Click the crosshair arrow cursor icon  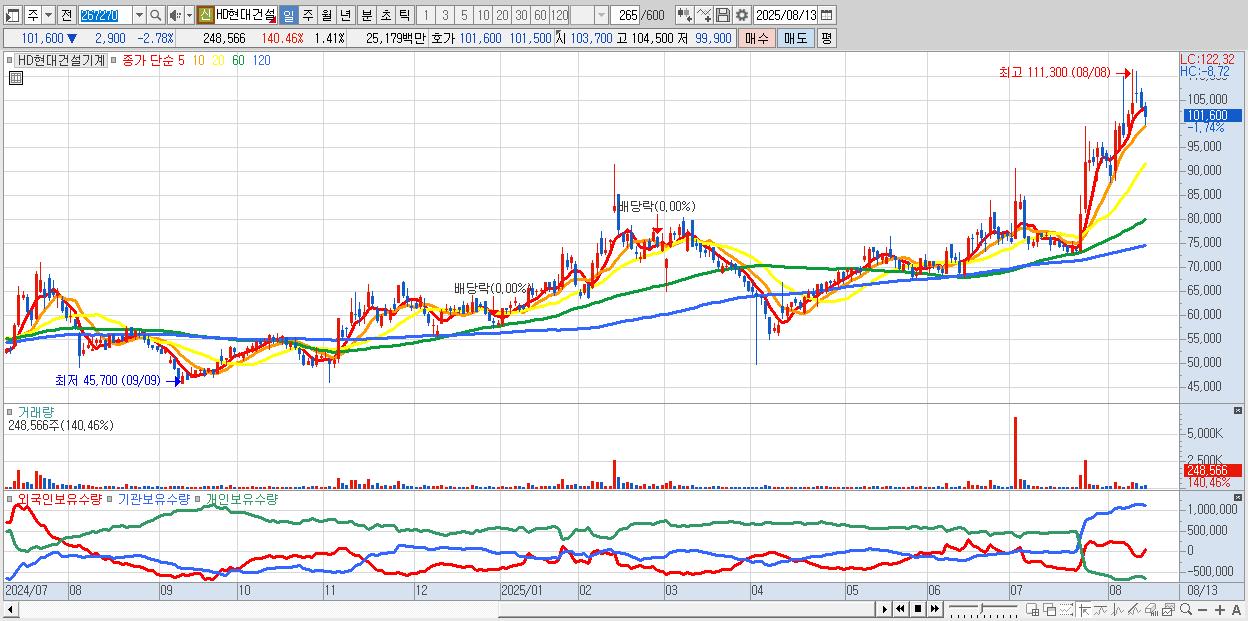click(1083, 610)
